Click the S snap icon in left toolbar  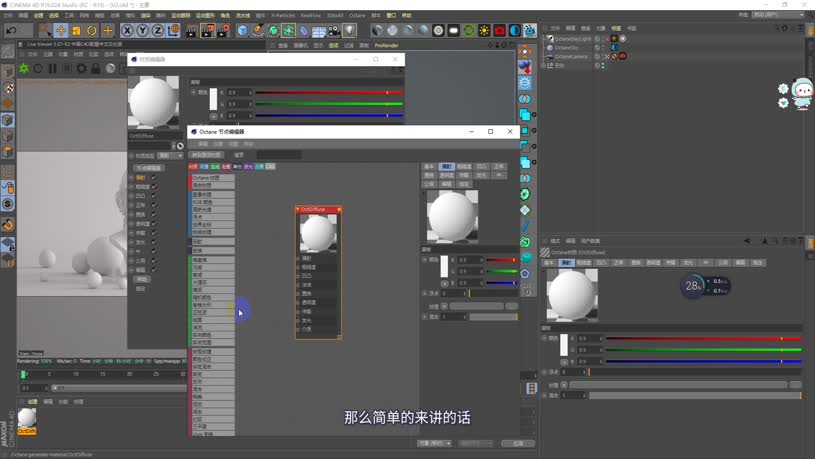[x=8, y=204]
